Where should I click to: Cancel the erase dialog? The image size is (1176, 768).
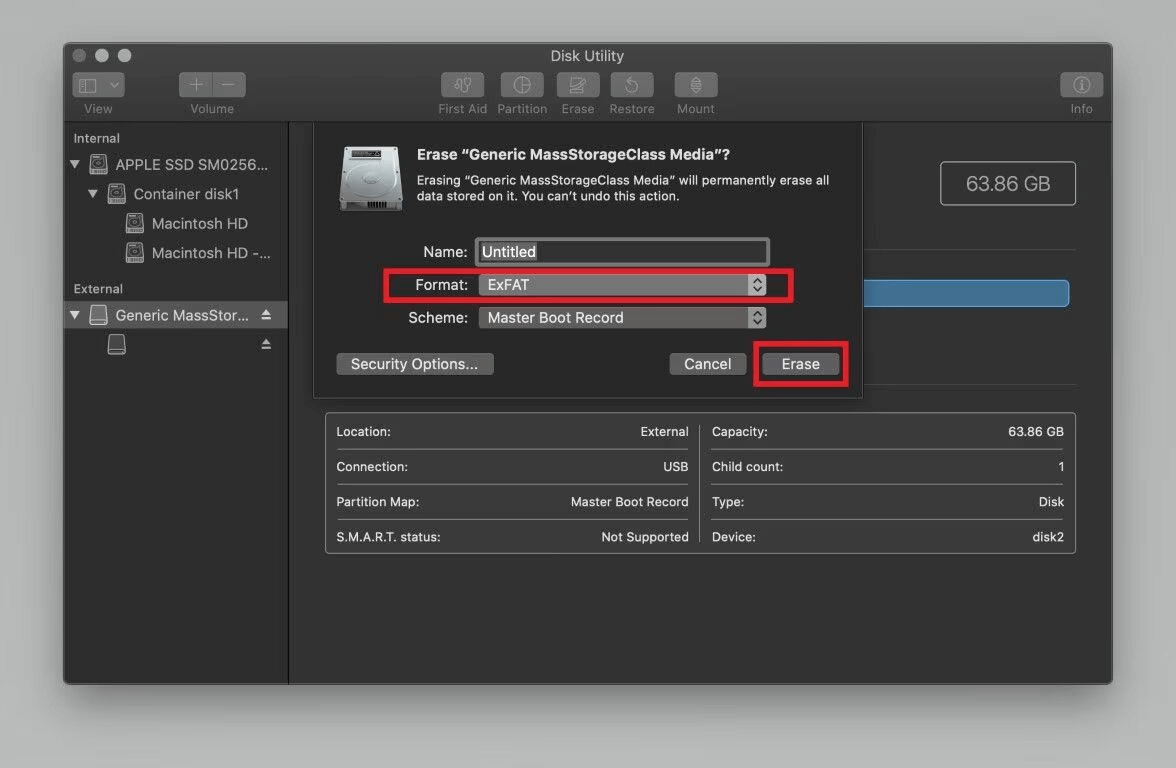click(x=708, y=363)
